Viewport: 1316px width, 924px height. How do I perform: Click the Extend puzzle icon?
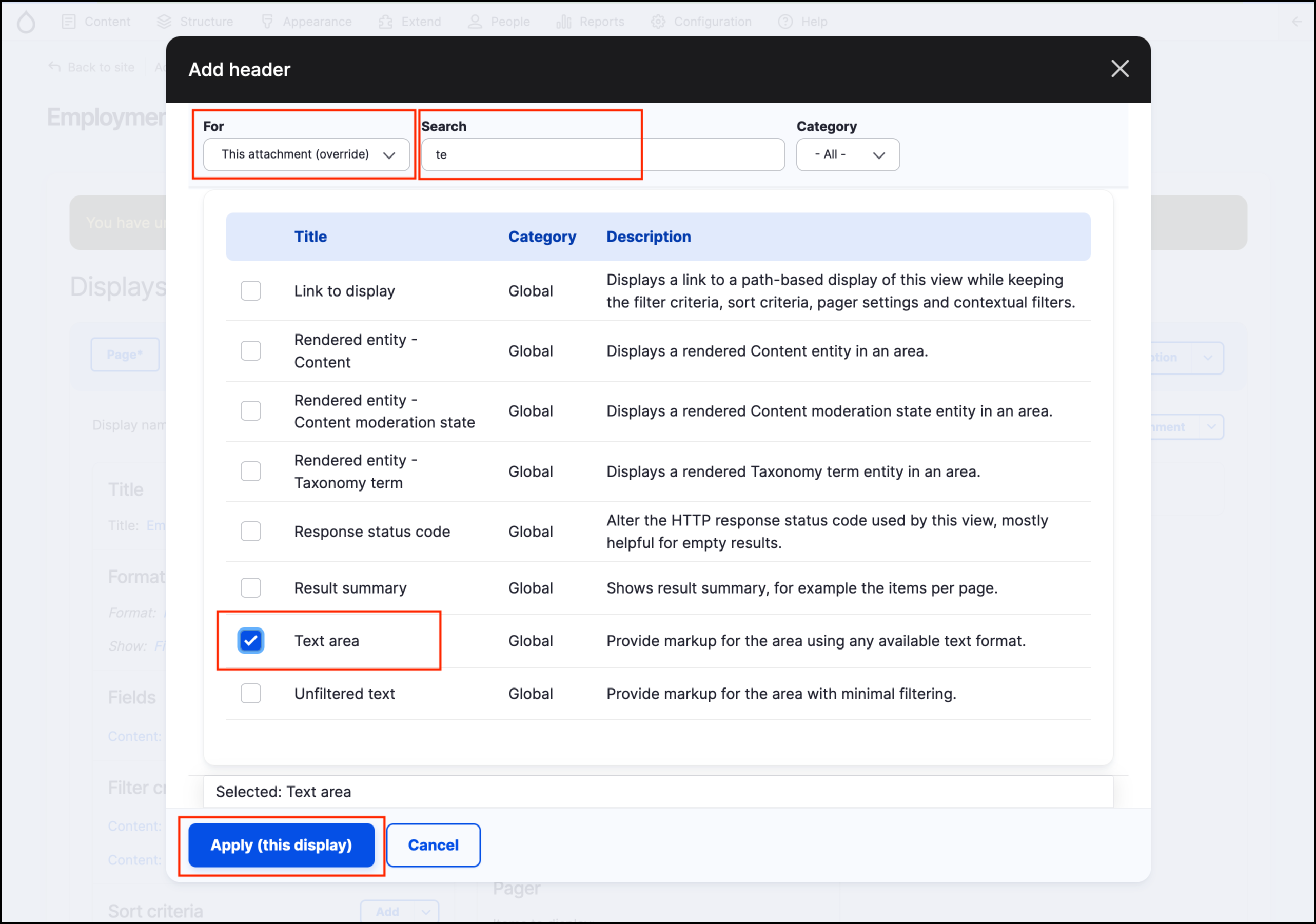point(386,22)
